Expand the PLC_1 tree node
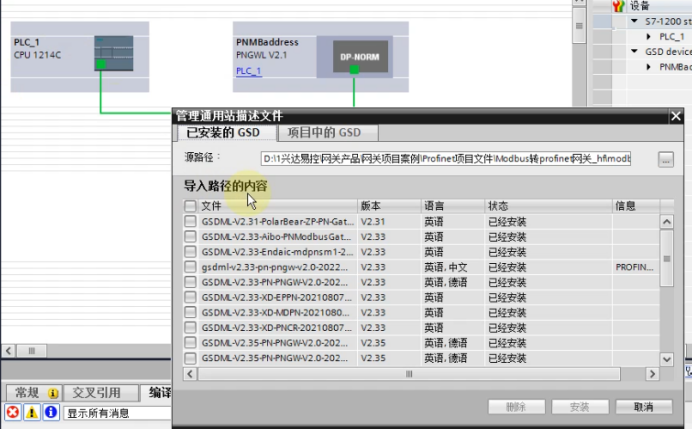This screenshot has height=429, width=693. click(x=648, y=36)
